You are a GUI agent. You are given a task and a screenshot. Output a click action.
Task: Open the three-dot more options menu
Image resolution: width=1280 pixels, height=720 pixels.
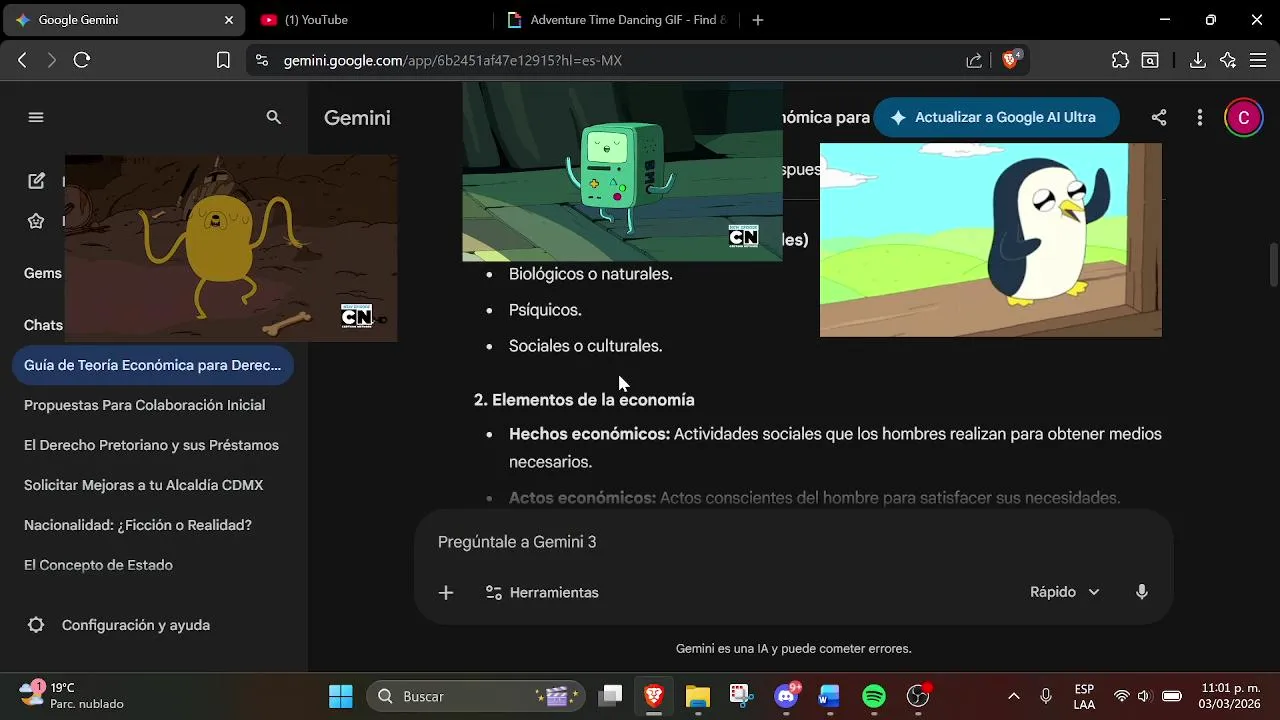pos(1200,117)
